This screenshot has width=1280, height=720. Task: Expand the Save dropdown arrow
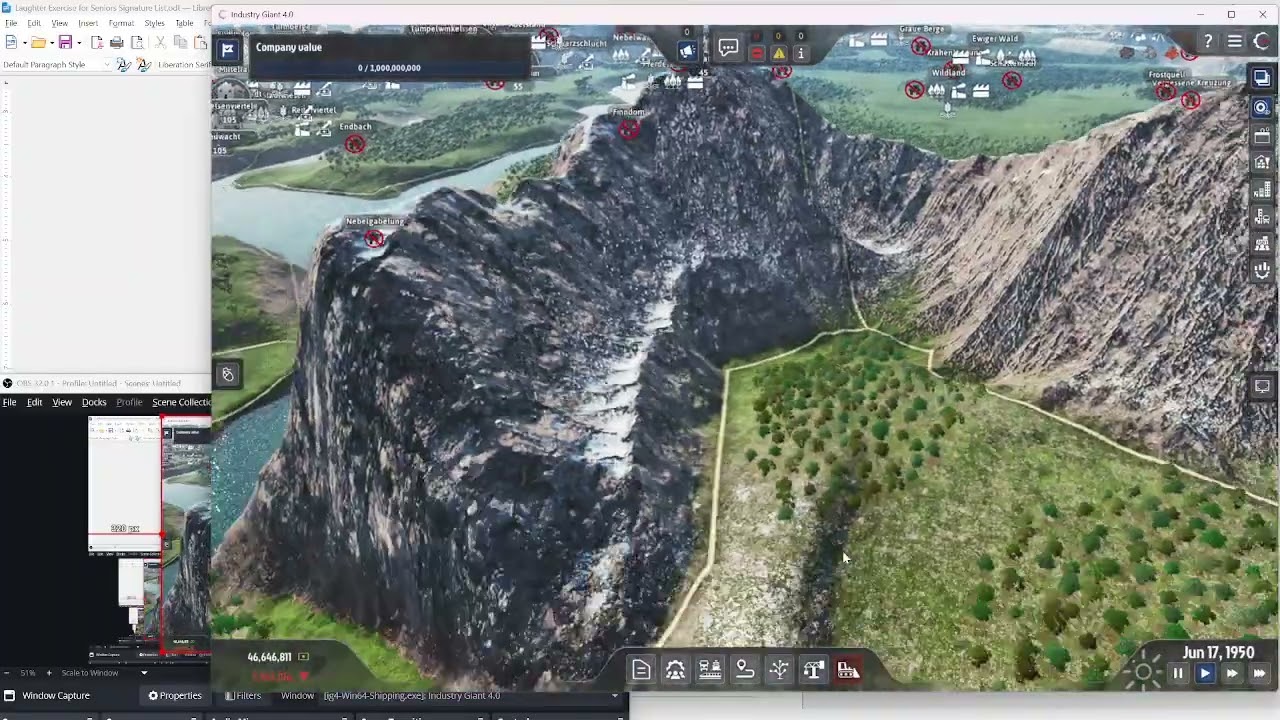tap(77, 42)
